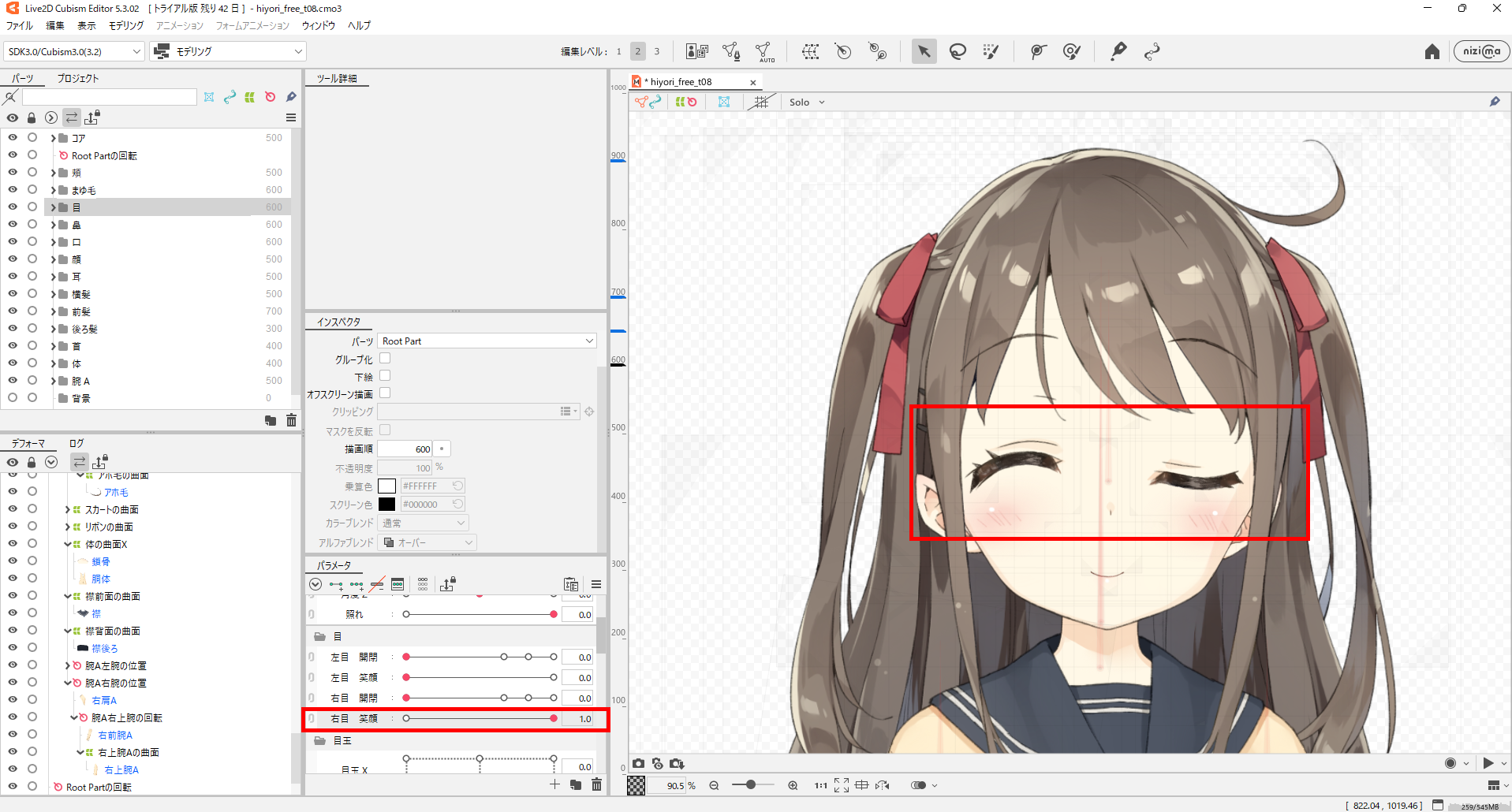
Task: Open the モデリング menu
Action: 126,25
